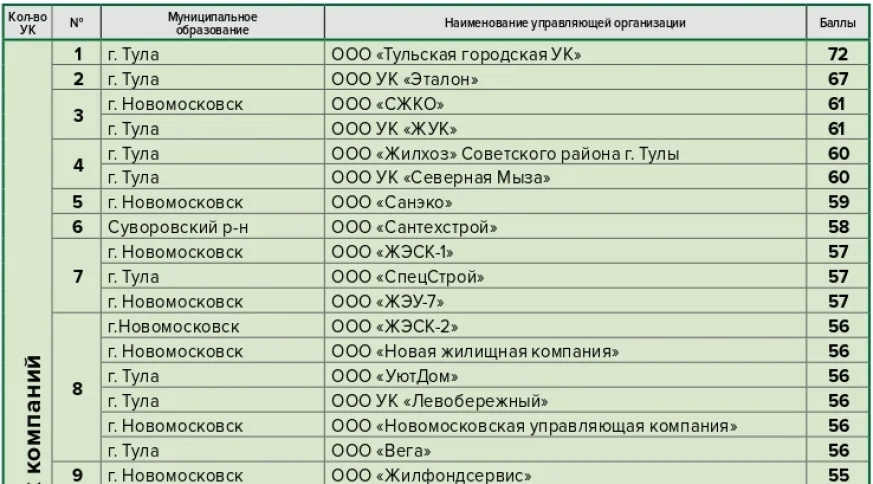Click the «Наименование управляющей организации» header
873x484 pixels.
click(564, 23)
